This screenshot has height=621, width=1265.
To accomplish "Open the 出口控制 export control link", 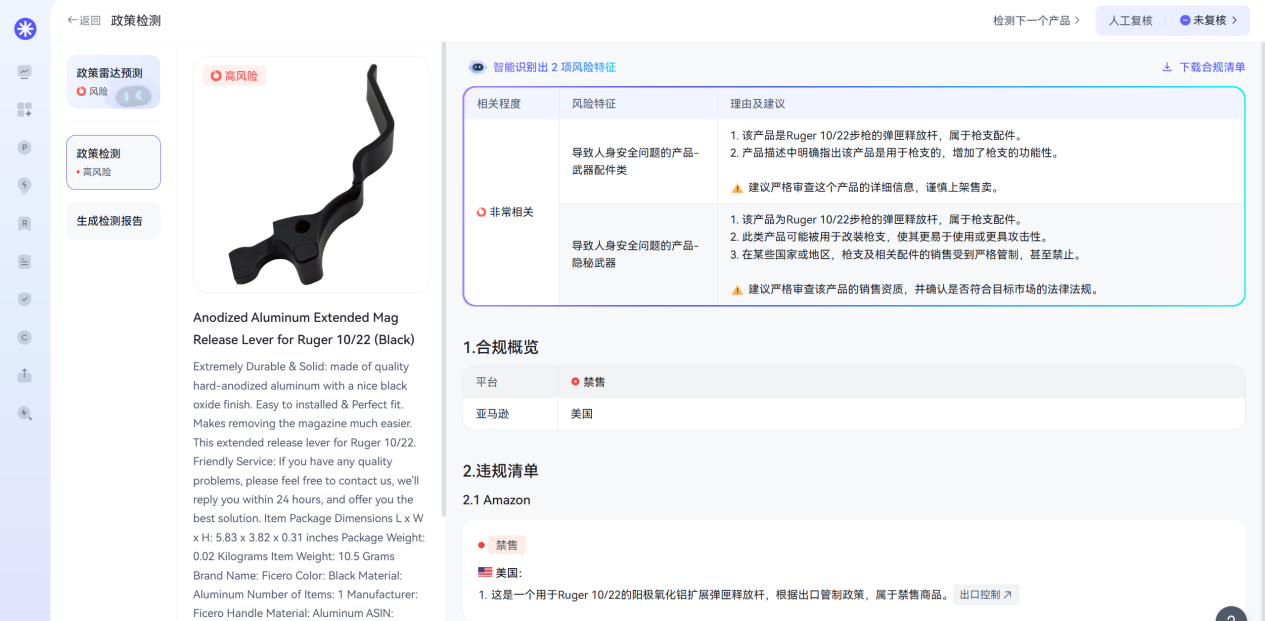I will pos(985,594).
